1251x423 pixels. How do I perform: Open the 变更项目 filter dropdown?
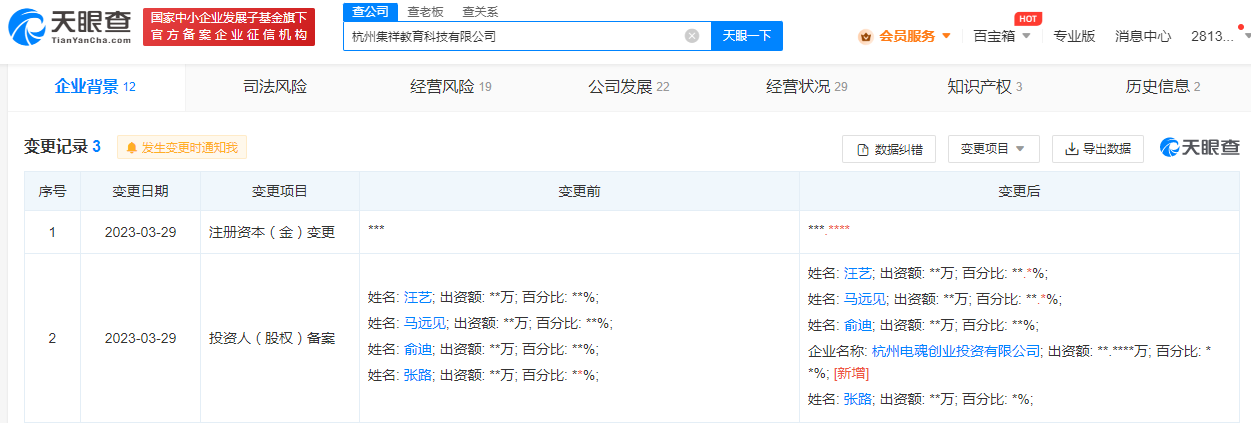coord(993,149)
